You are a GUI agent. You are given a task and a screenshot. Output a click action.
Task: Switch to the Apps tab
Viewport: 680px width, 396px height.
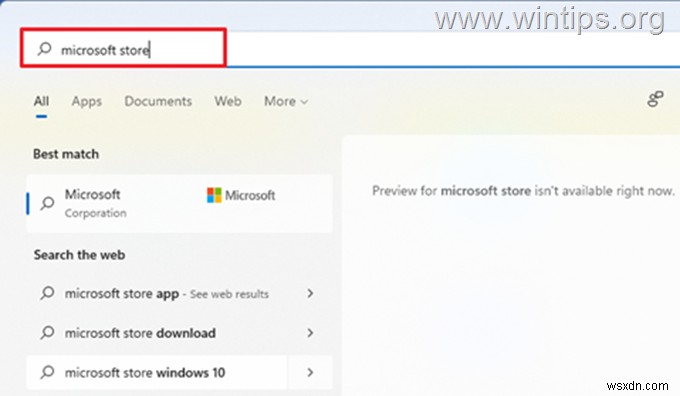coord(87,101)
